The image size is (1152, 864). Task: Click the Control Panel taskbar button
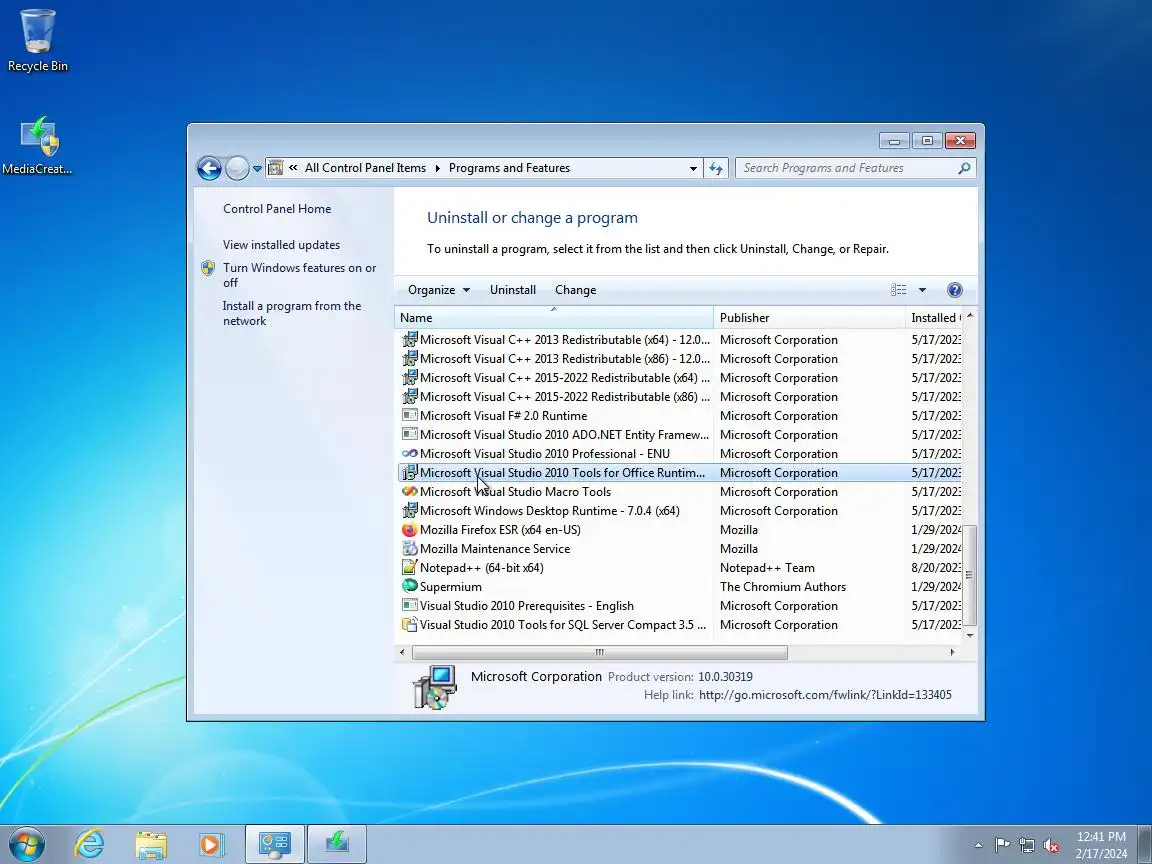275,844
